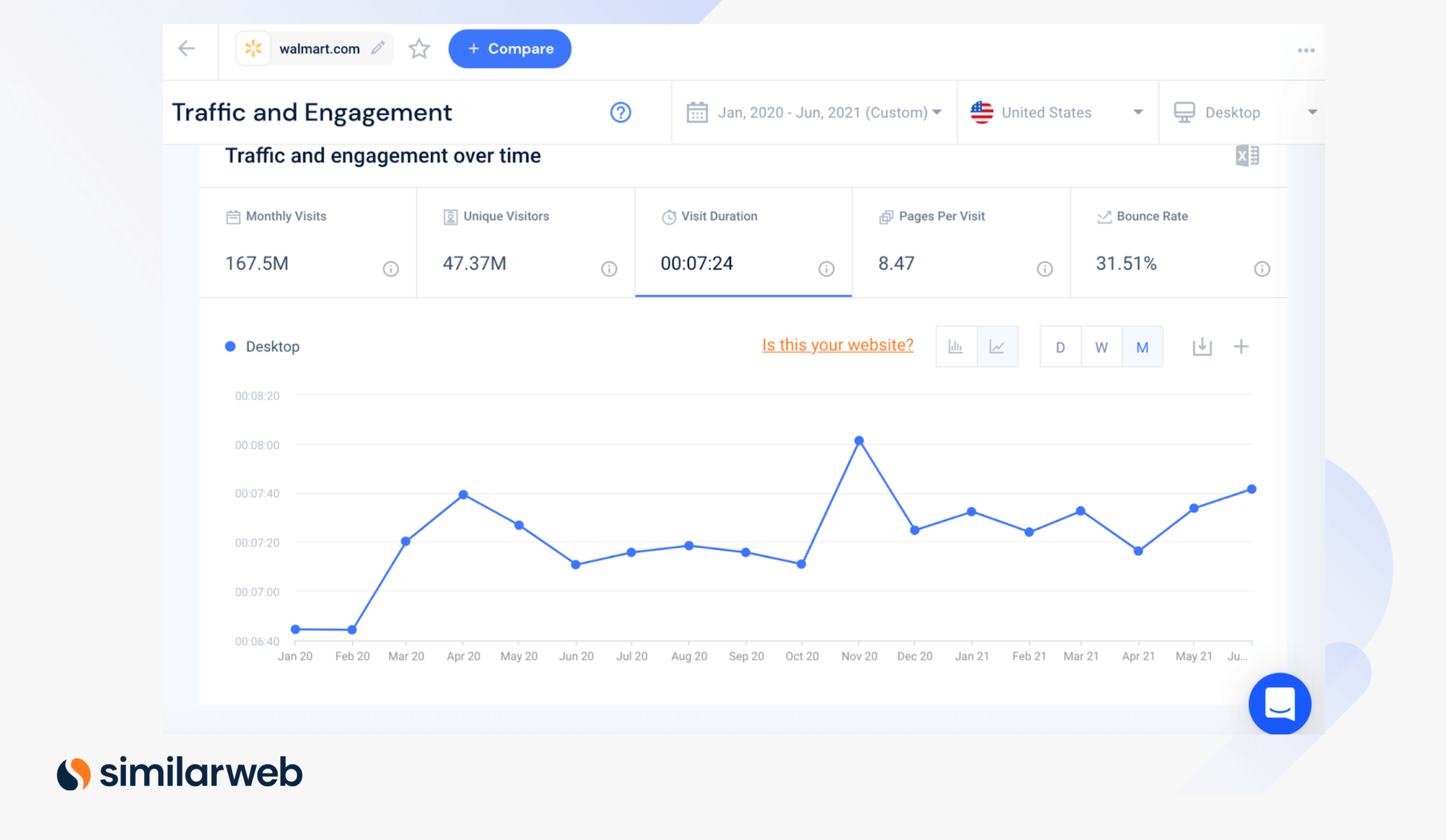The height and width of the screenshot is (840, 1446).
Task: Click the Dec 20 data point
Action: pos(915,530)
